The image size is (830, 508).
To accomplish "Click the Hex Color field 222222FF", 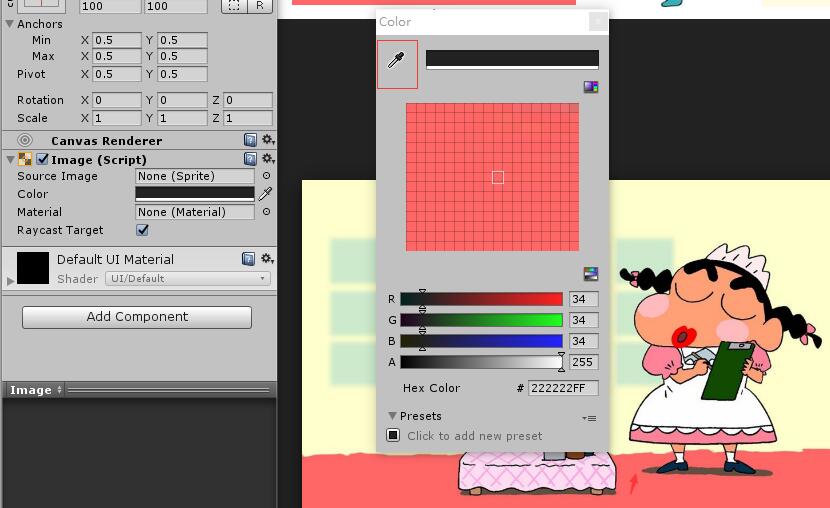I will (563, 388).
